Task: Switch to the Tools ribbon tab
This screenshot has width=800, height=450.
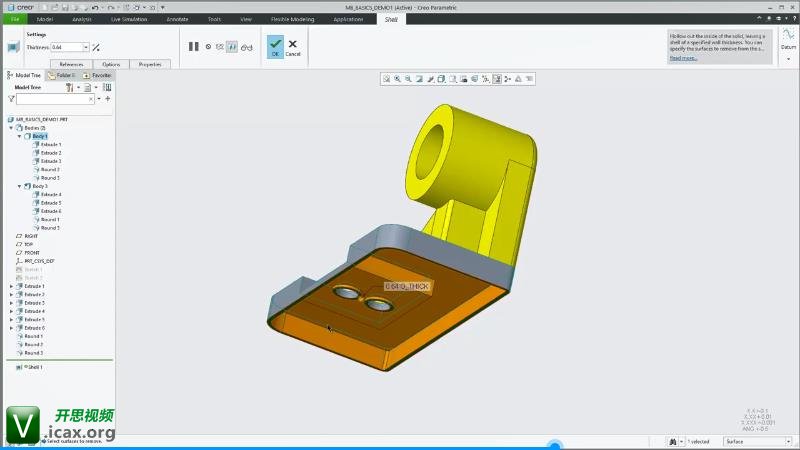Action: coord(214,19)
